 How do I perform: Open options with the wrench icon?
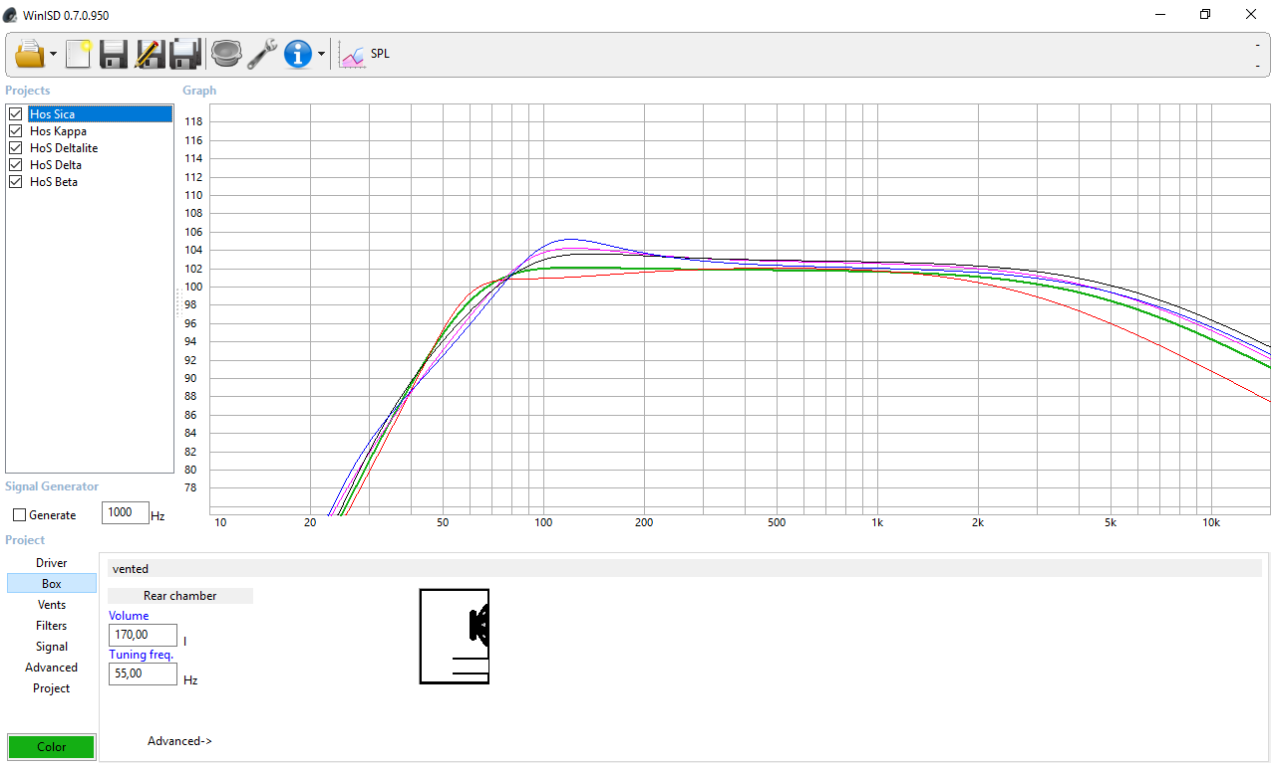click(262, 53)
